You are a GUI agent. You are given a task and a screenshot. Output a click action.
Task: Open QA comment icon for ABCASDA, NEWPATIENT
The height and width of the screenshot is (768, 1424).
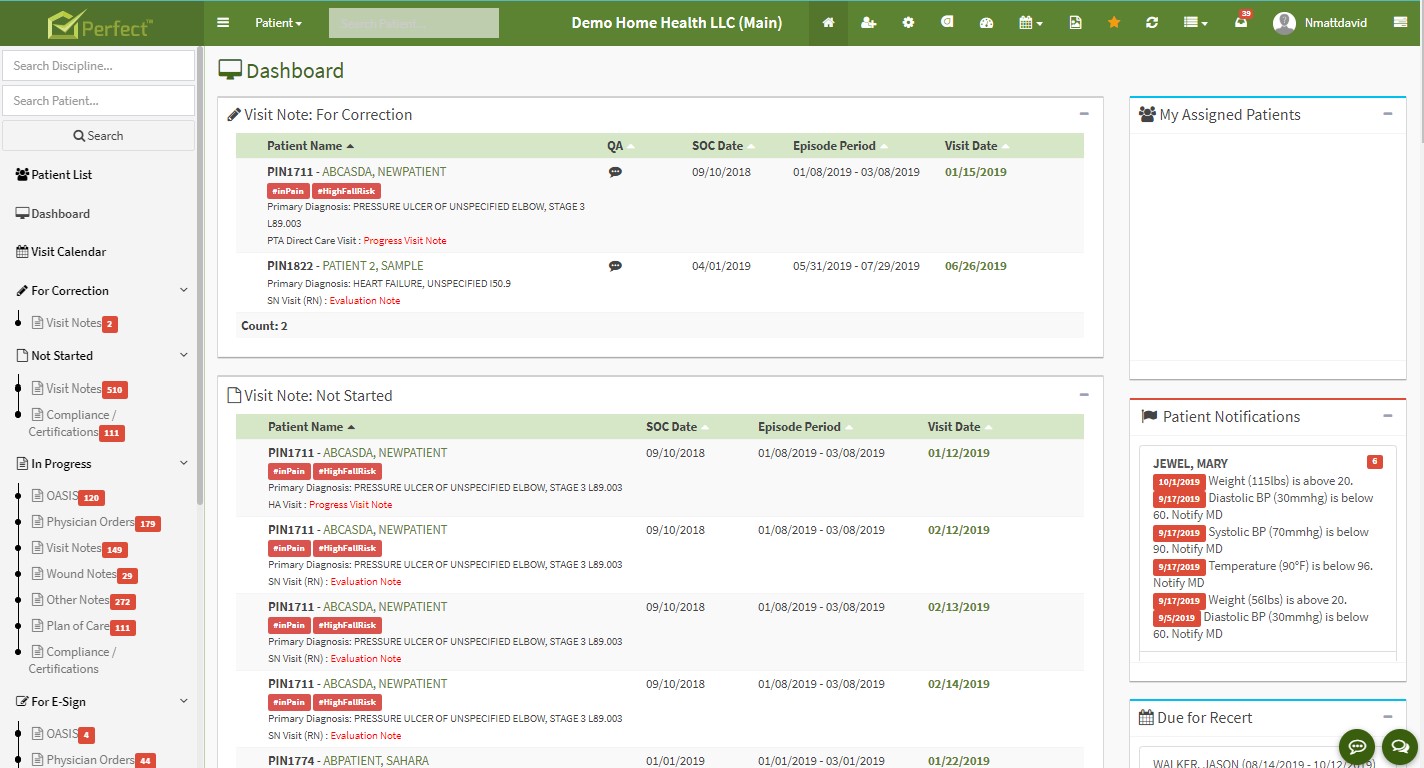615,172
